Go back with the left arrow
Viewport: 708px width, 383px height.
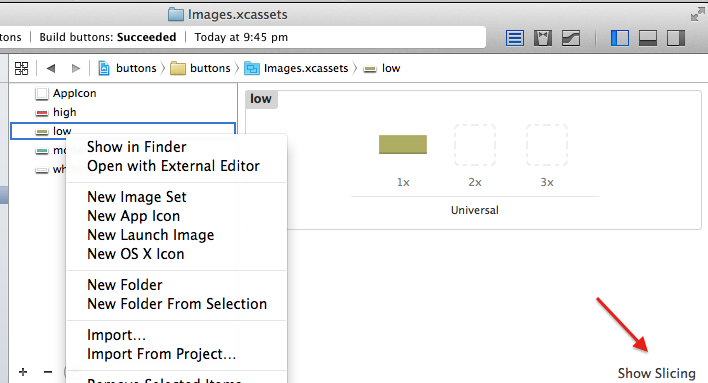51,68
